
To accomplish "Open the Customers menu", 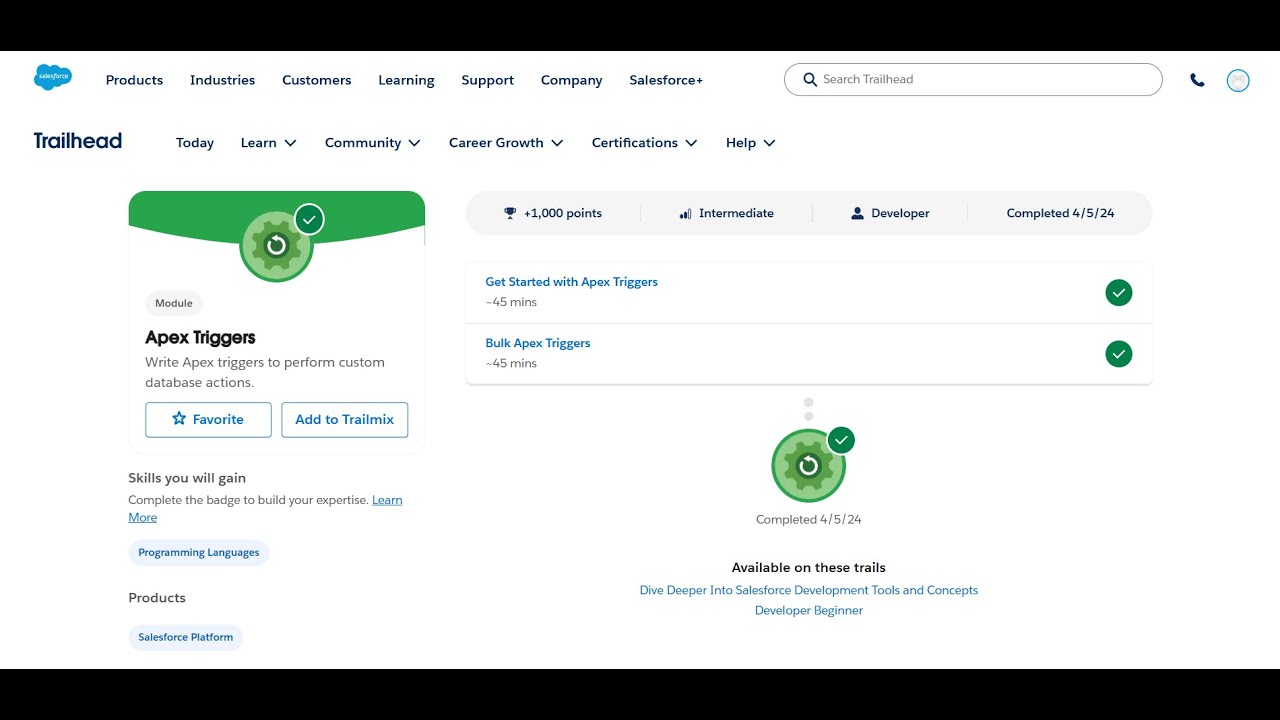I will 316,80.
